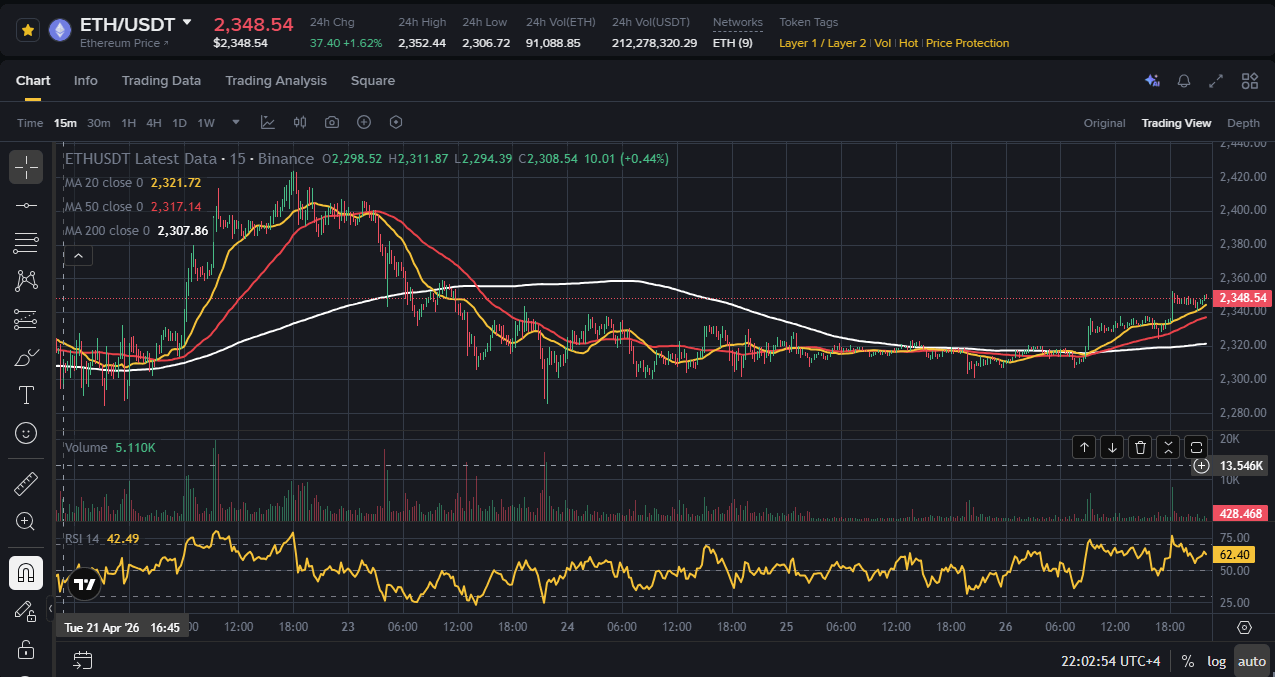Toggle the magnet snap mode
Screen dimensions: 1275x677
(x=26, y=573)
